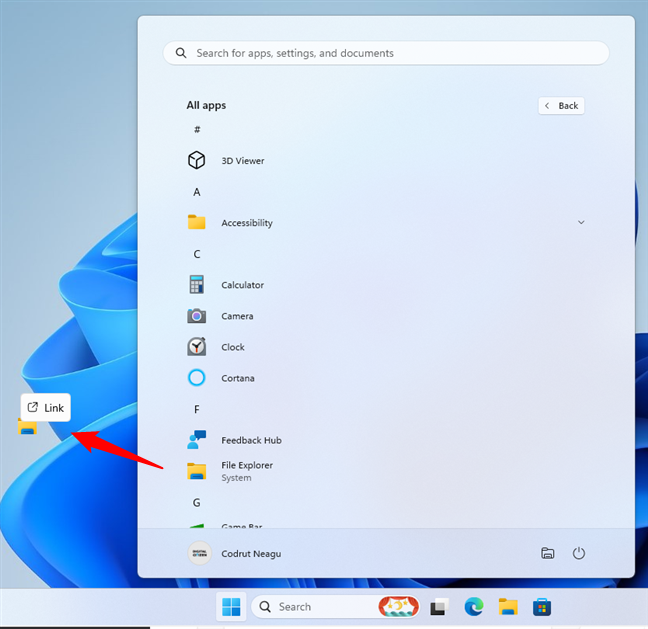
Task: Open the File Explorer folder shortcut beside power
Action: coord(548,553)
